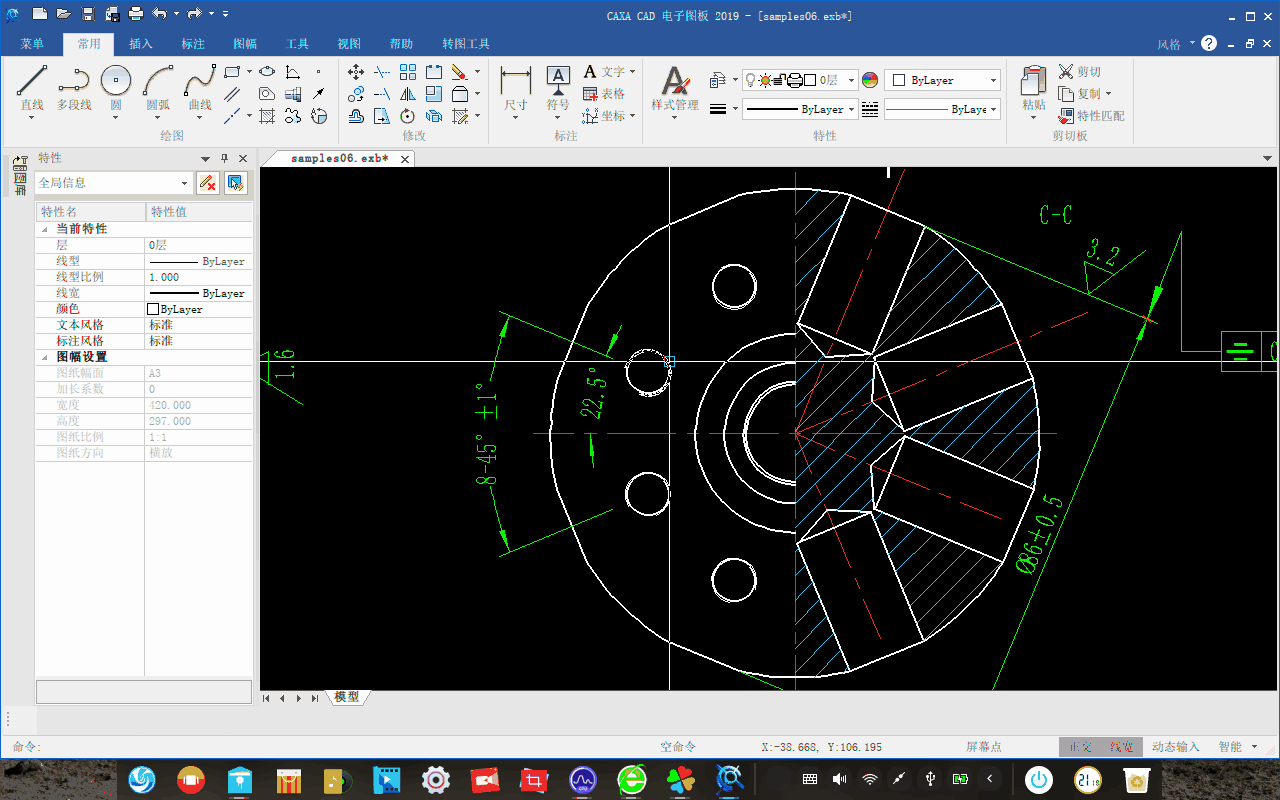Activate the move (four-arrow) tool
Screen dimensions: 1280x800
pos(356,72)
